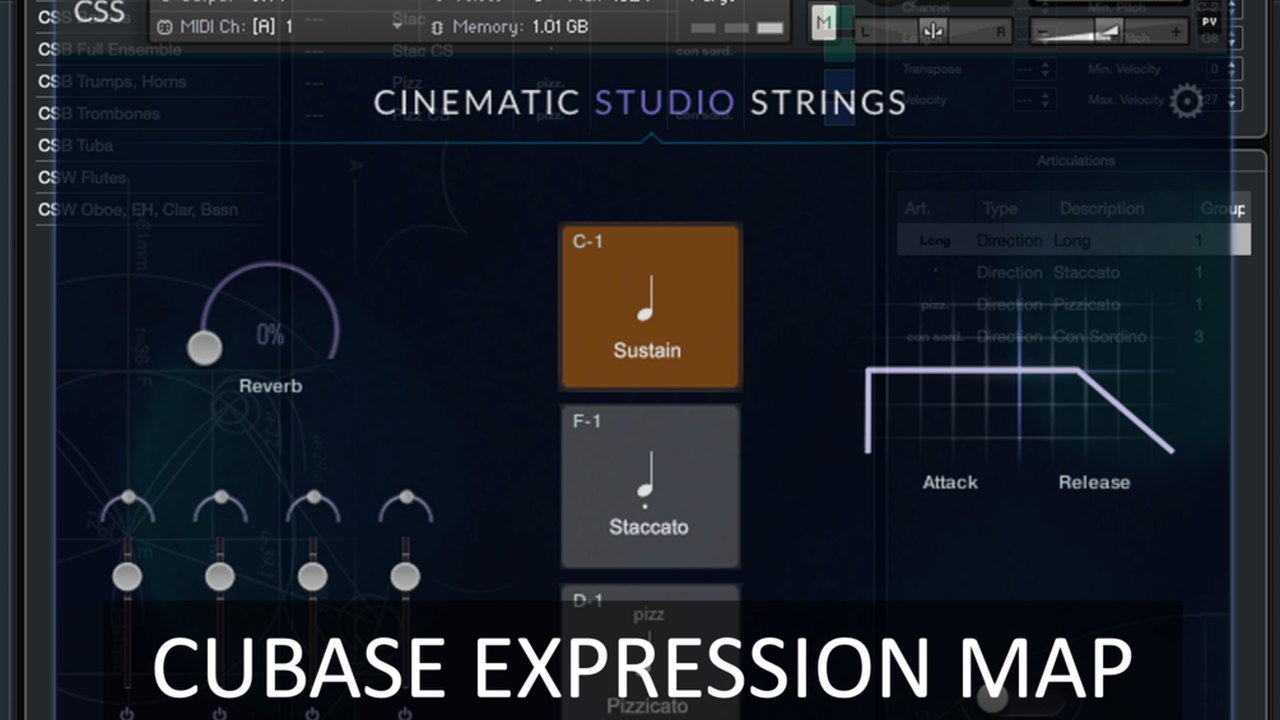Click the pan center control between L and R

tap(933, 32)
